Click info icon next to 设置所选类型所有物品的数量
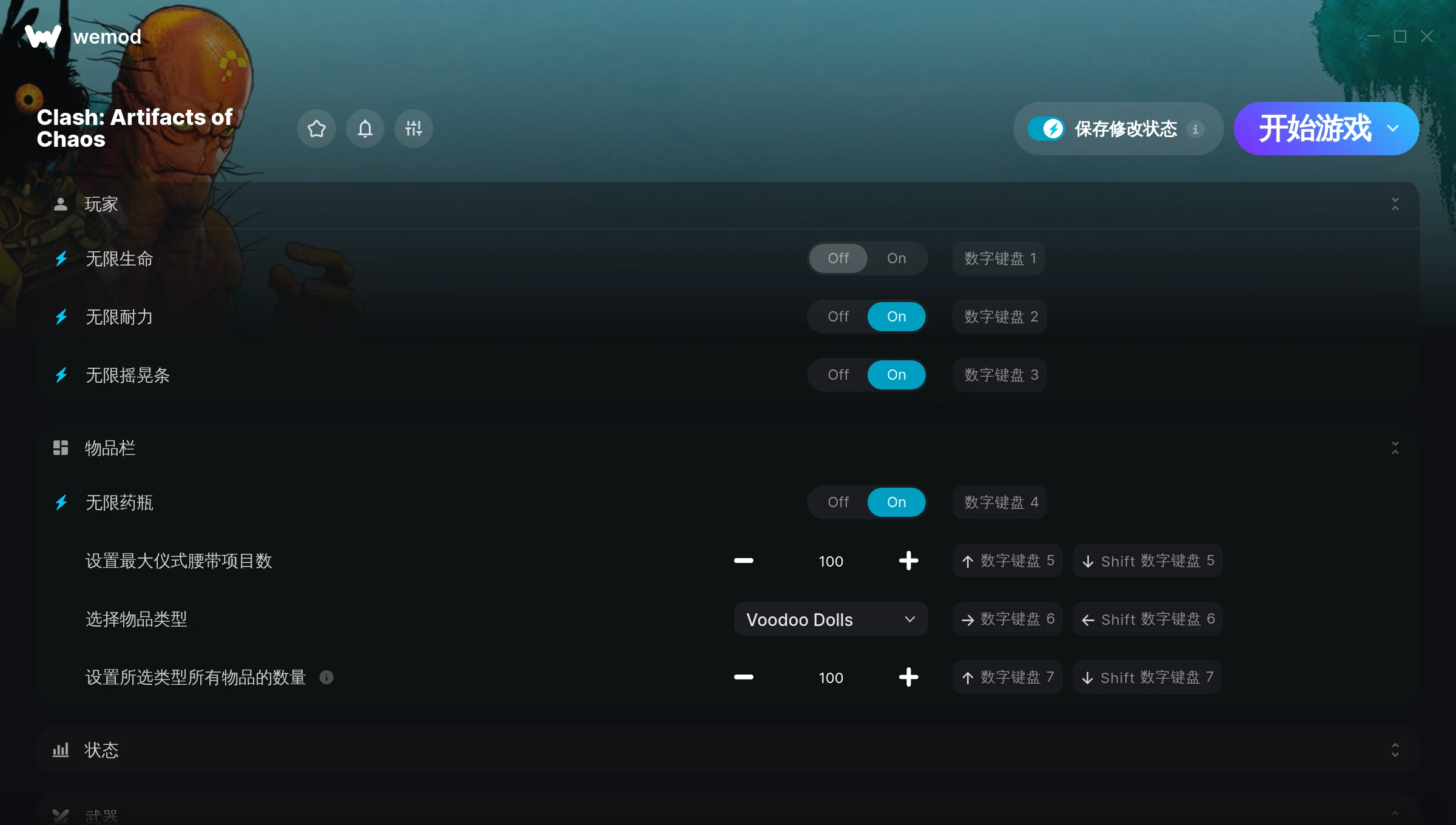 (326, 678)
